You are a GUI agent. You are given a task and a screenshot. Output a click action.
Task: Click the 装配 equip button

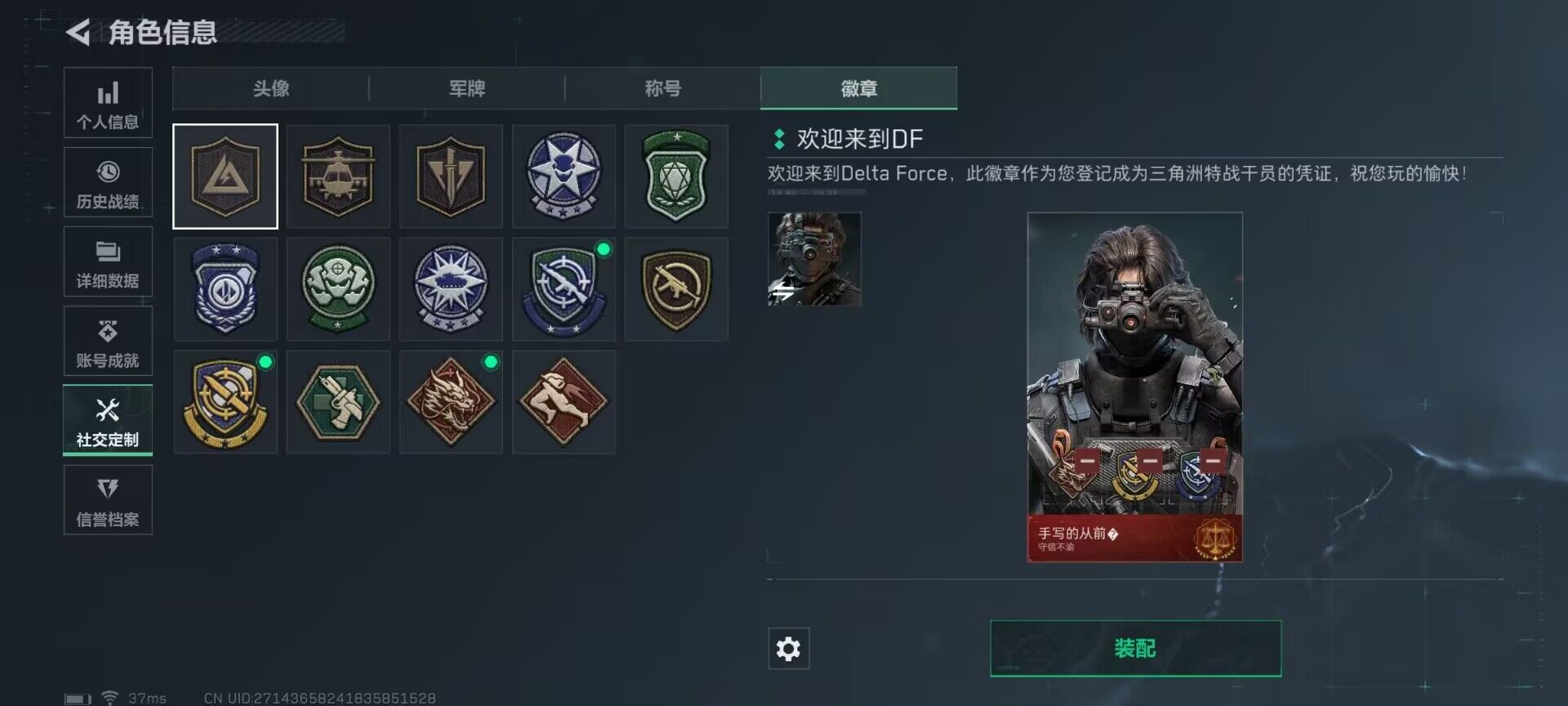tap(1135, 649)
